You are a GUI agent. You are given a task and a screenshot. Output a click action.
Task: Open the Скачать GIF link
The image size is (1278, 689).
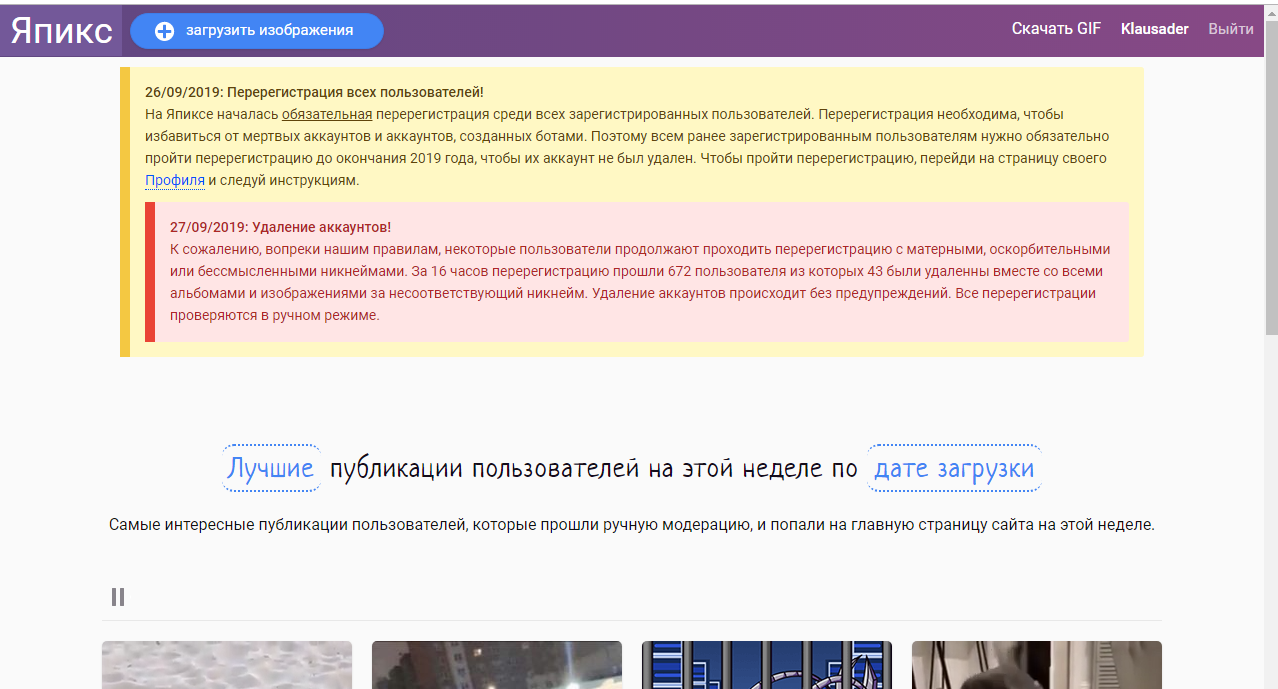click(1056, 29)
